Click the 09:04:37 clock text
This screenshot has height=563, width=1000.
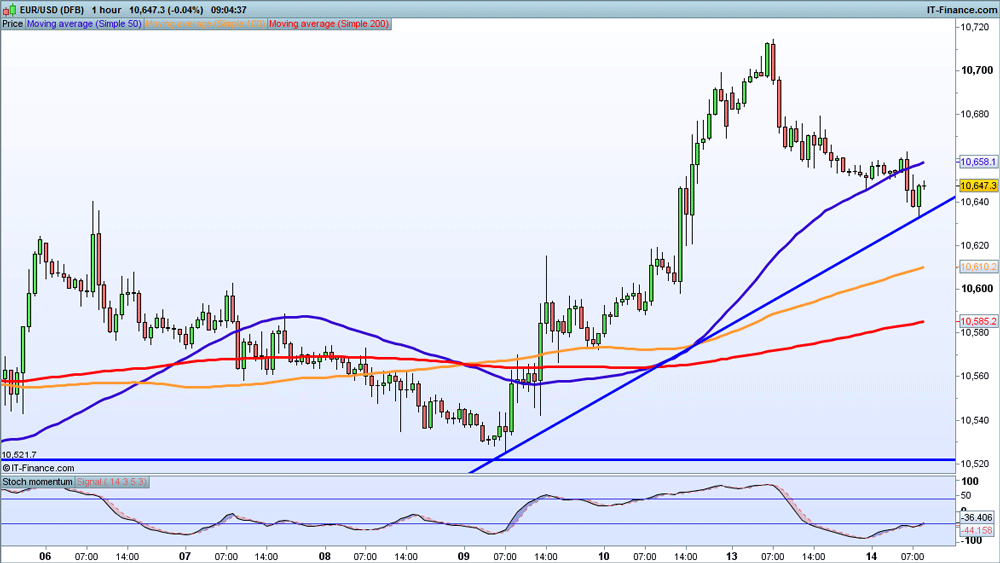229,10
